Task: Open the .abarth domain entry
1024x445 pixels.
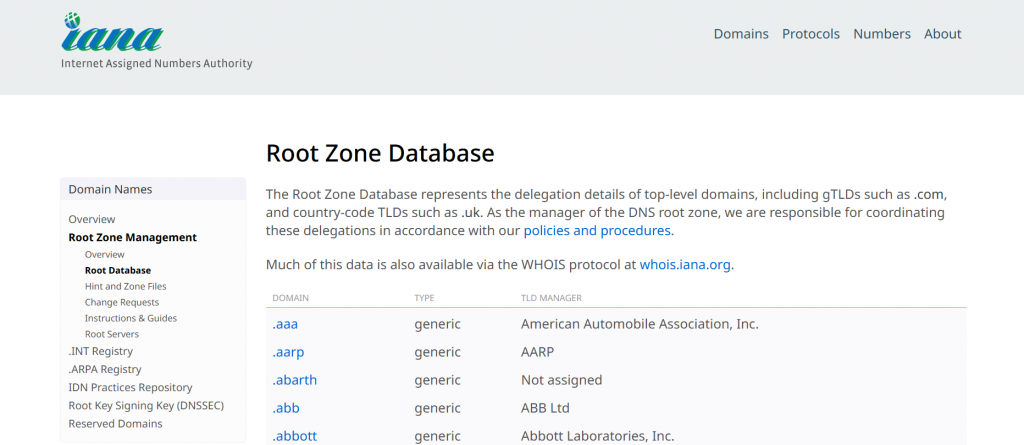Action: point(295,380)
